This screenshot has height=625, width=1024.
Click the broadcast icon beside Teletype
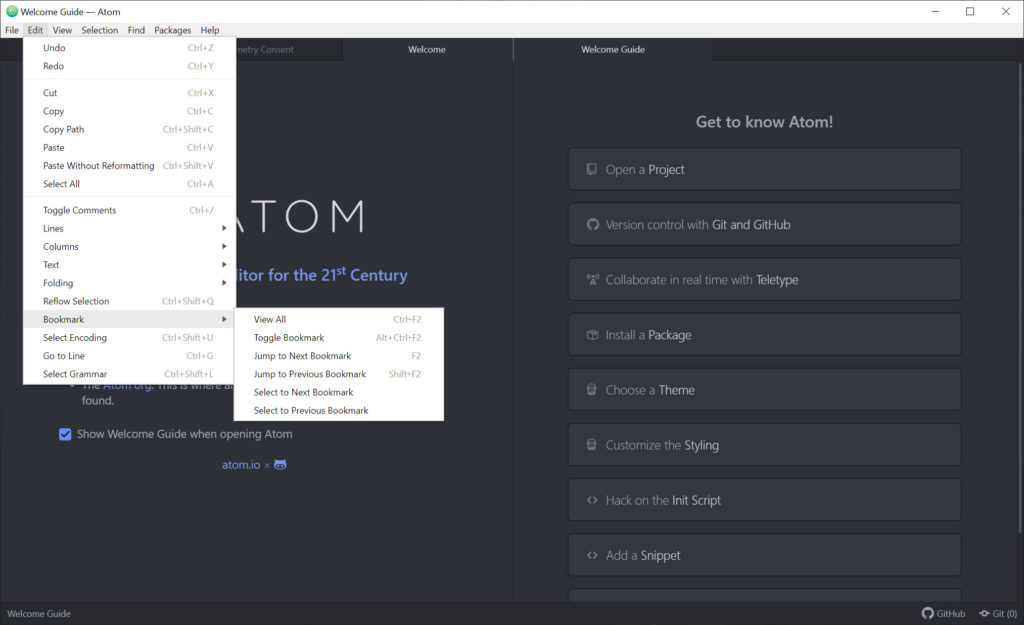point(592,280)
